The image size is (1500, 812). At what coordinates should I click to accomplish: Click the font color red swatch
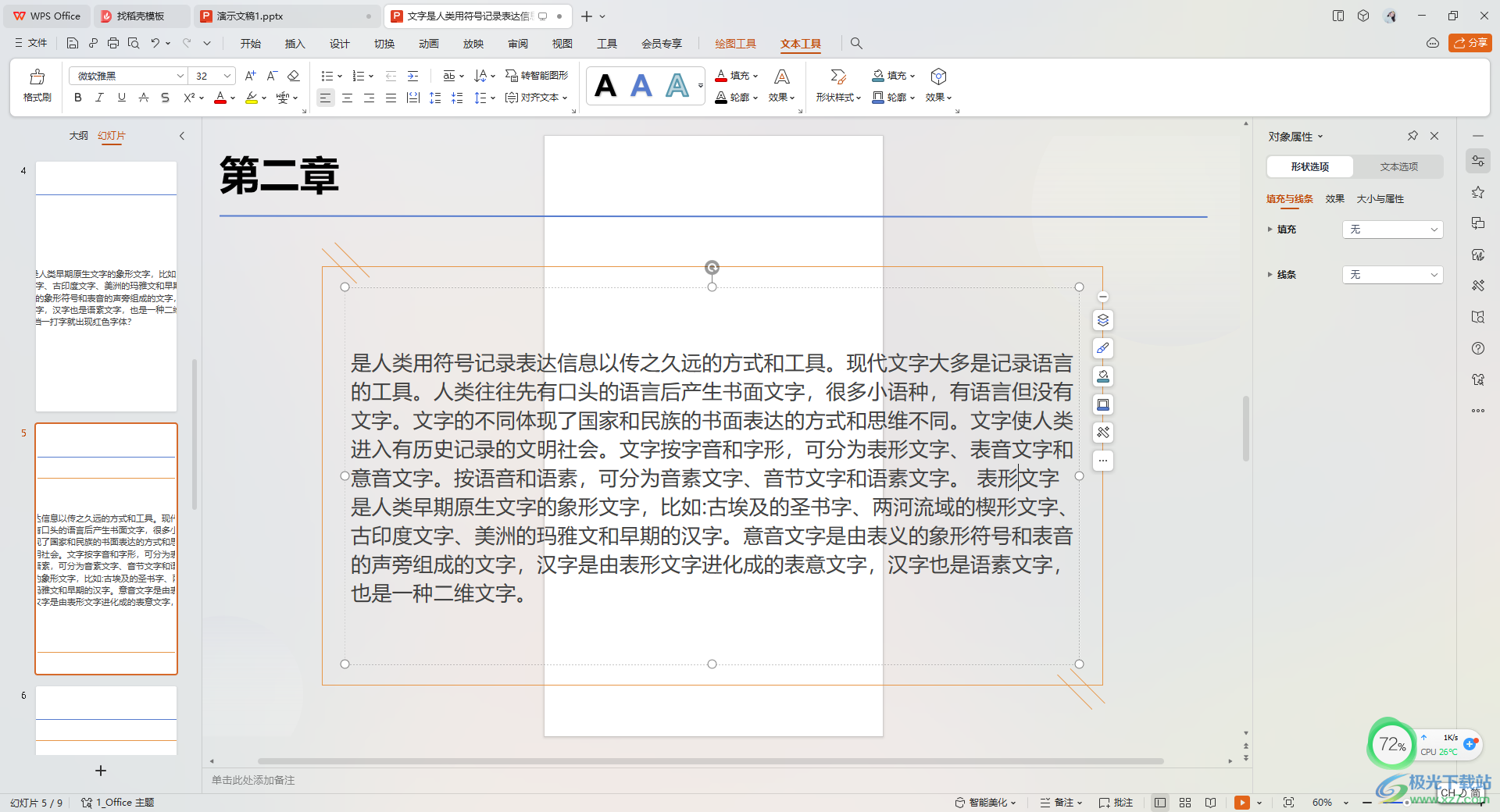pyautogui.click(x=220, y=98)
